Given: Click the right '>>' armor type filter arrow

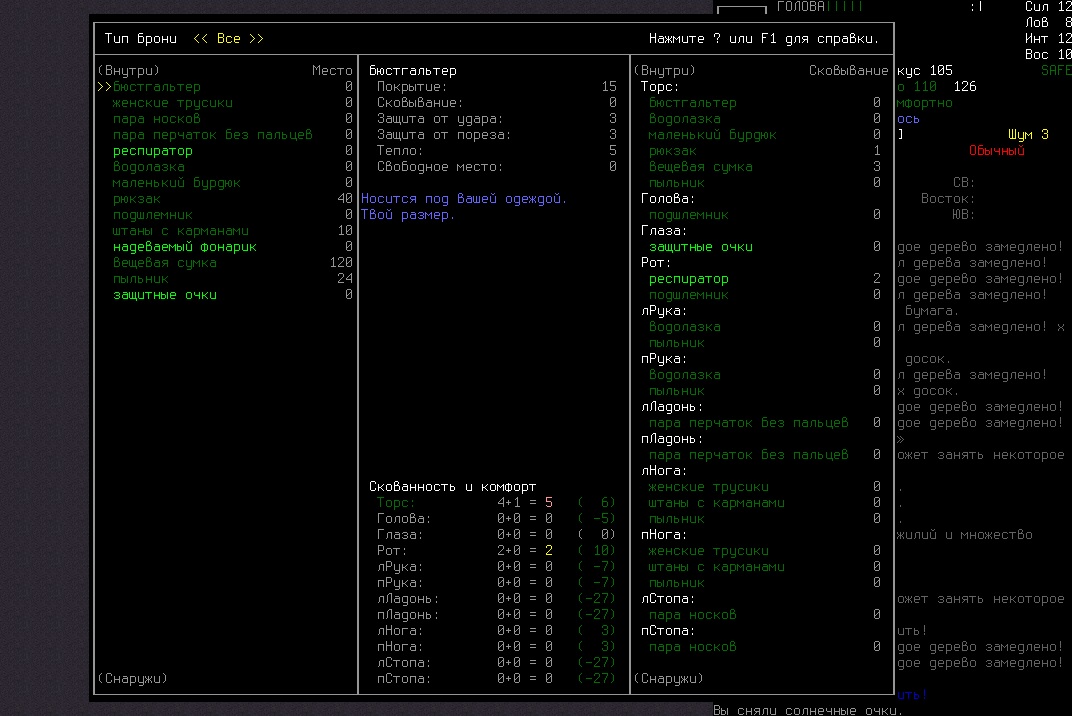Looking at the screenshot, I should tap(256, 38).
